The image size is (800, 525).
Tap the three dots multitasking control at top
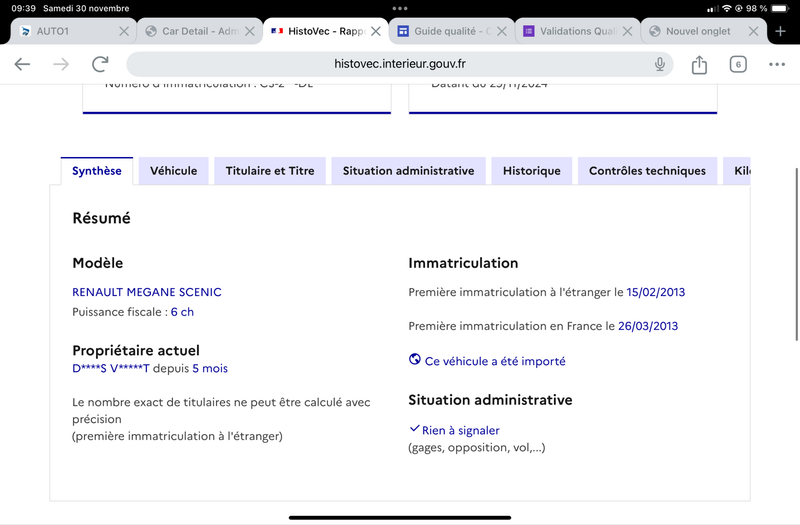click(x=399, y=8)
